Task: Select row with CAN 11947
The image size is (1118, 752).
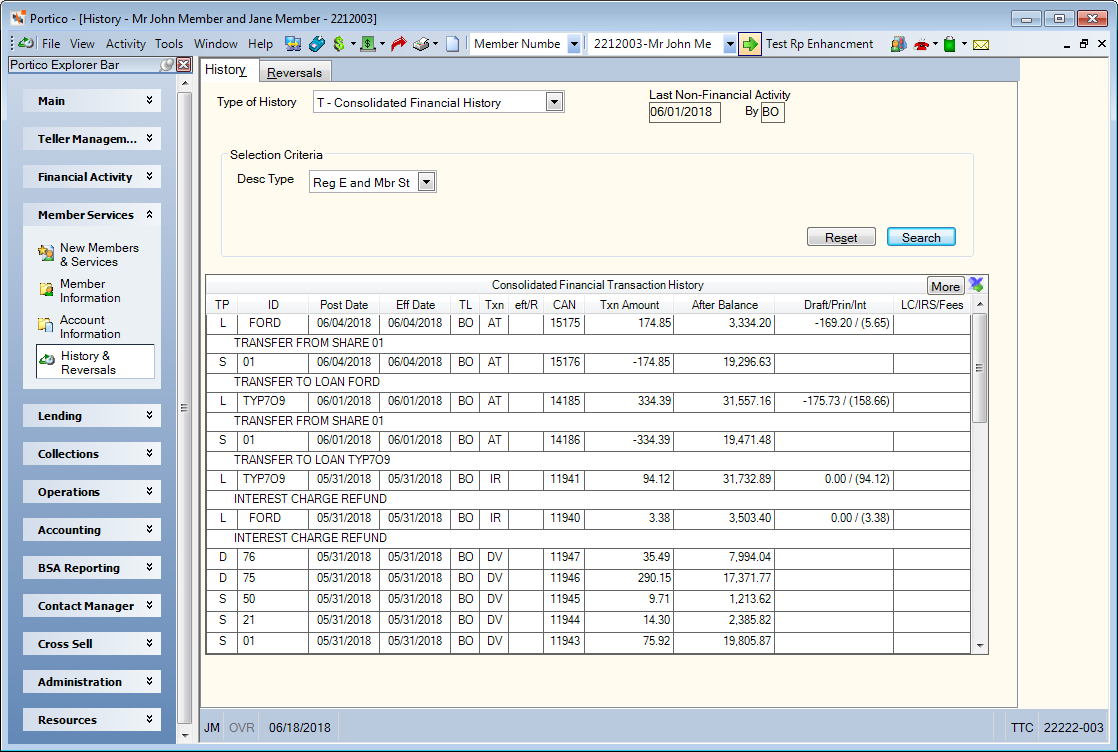Action: (x=588, y=557)
